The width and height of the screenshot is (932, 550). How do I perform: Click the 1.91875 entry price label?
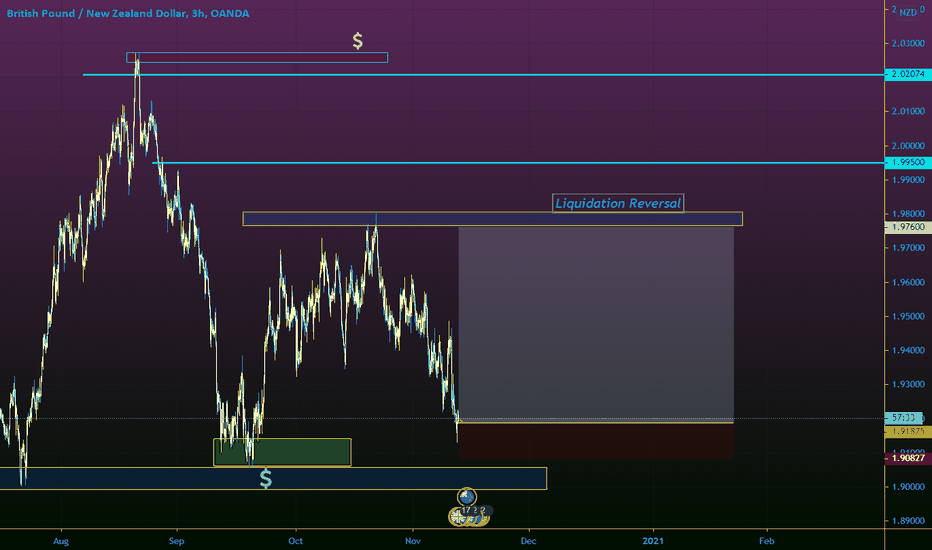908,431
